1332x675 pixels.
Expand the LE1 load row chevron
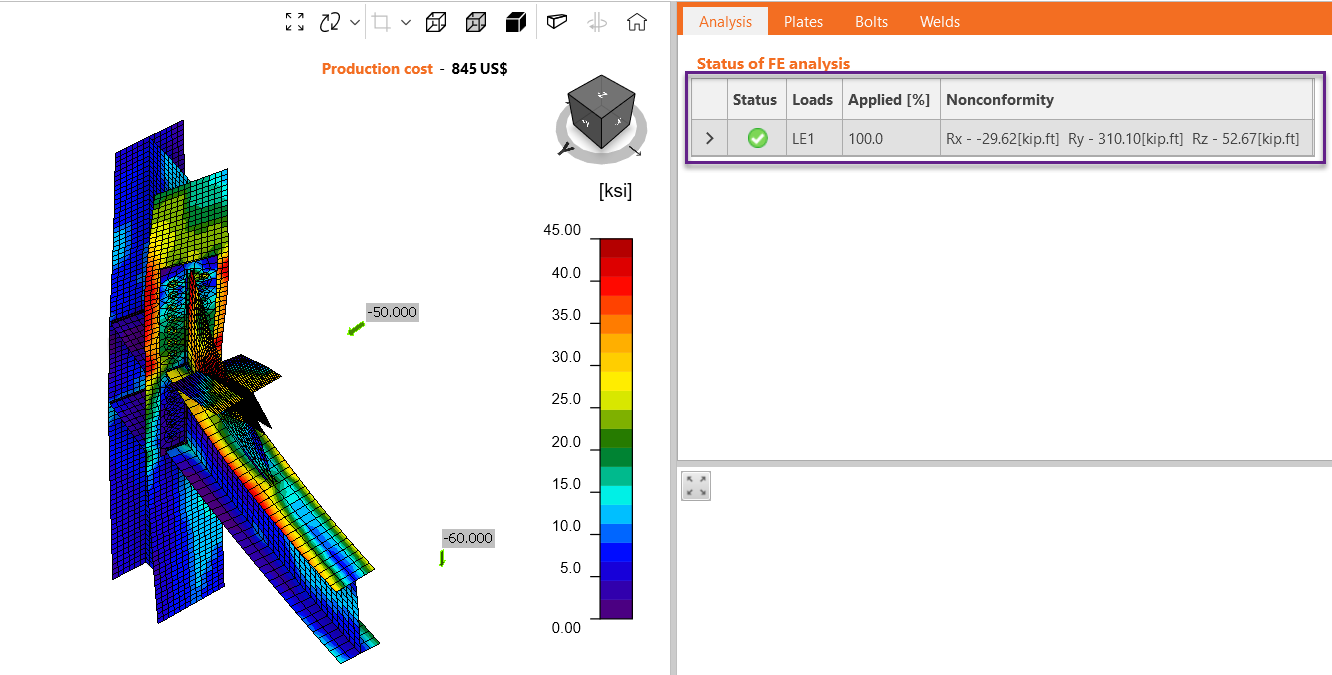tap(710, 139)
